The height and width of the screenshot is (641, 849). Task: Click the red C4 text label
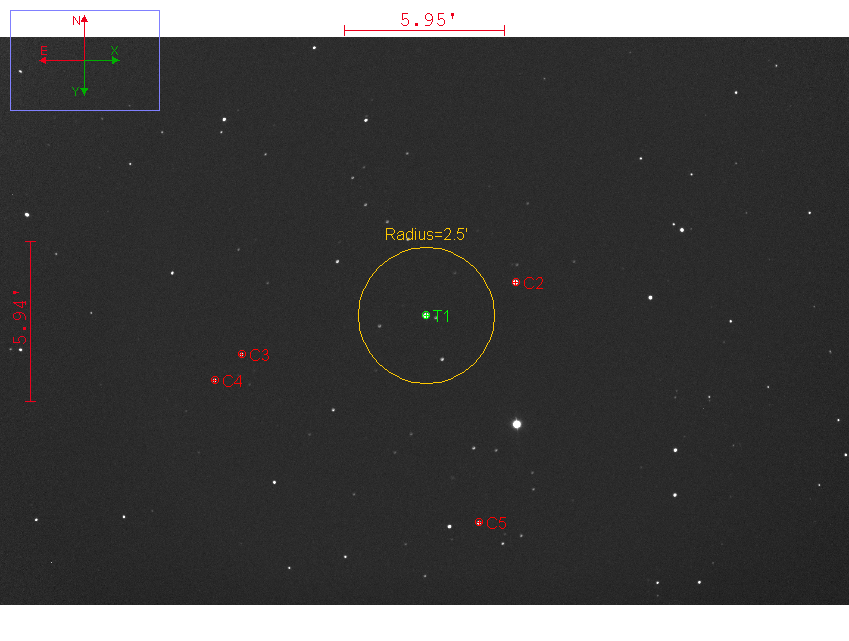click(232, 381)
